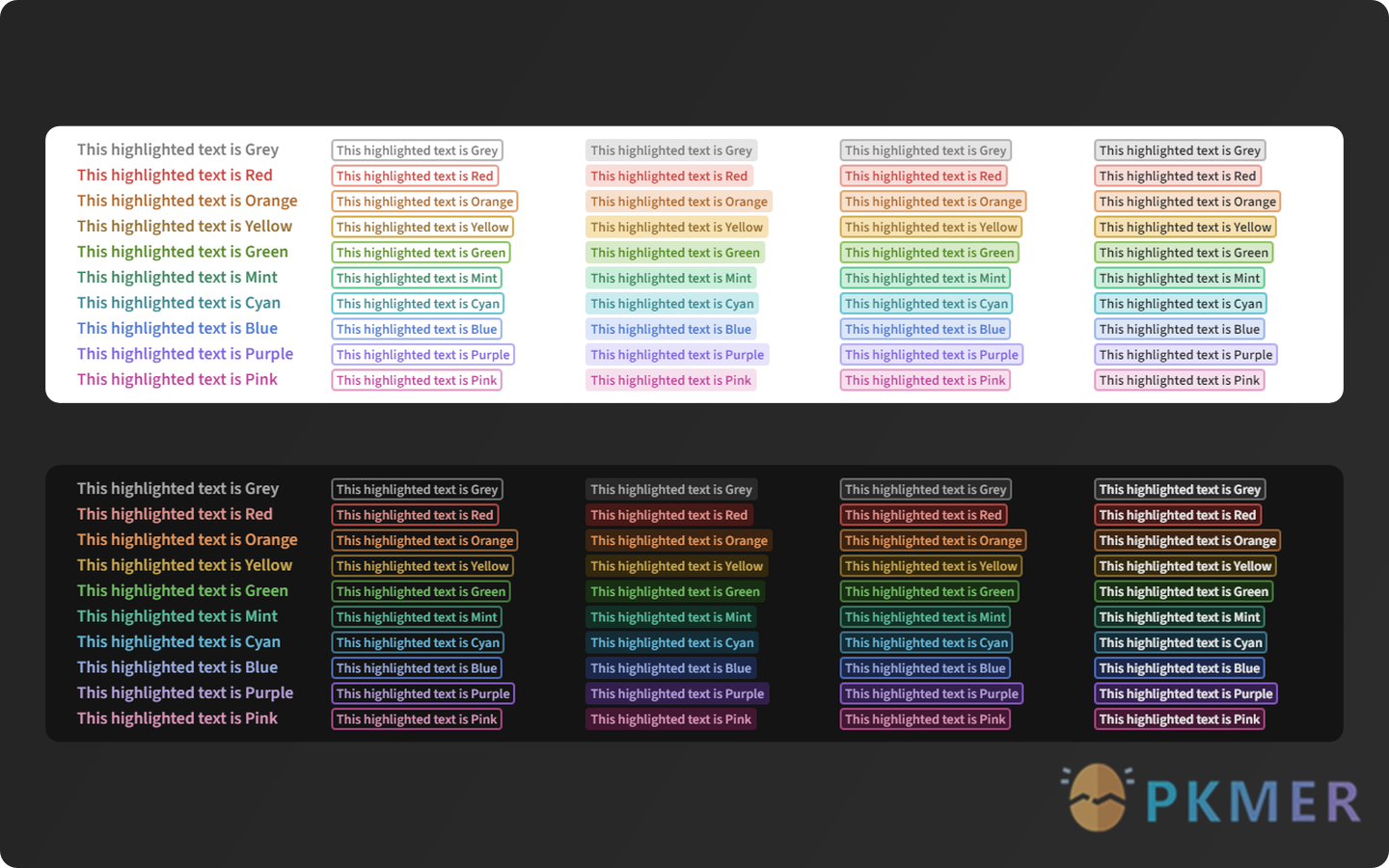Screen dimensions: 1389x868
Task: Click plain grey text in light panel
Action: tap(177, 149)
